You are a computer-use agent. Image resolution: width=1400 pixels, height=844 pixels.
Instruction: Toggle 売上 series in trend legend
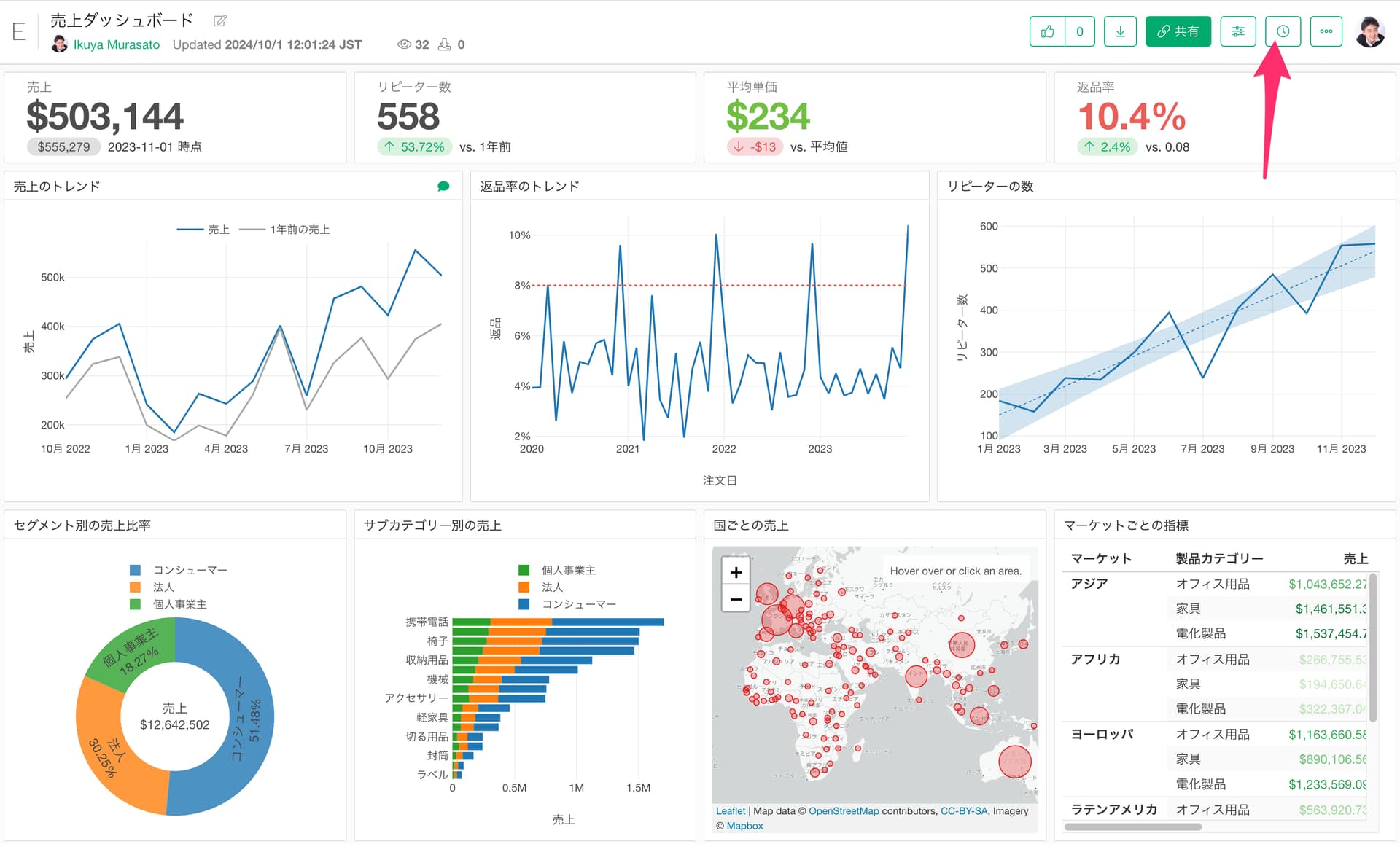[x=203, y=230]
